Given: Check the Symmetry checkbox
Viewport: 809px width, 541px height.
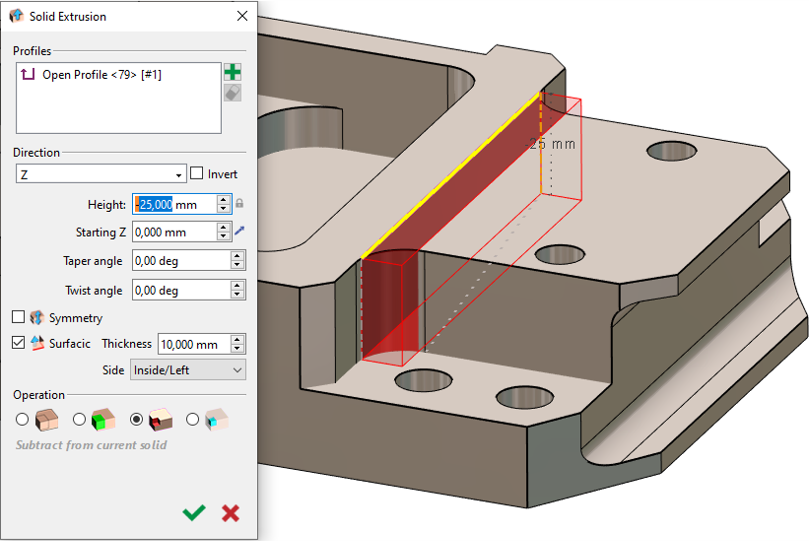Looking at the screenshot, I should pyautogui.click(x=18, y=318).
